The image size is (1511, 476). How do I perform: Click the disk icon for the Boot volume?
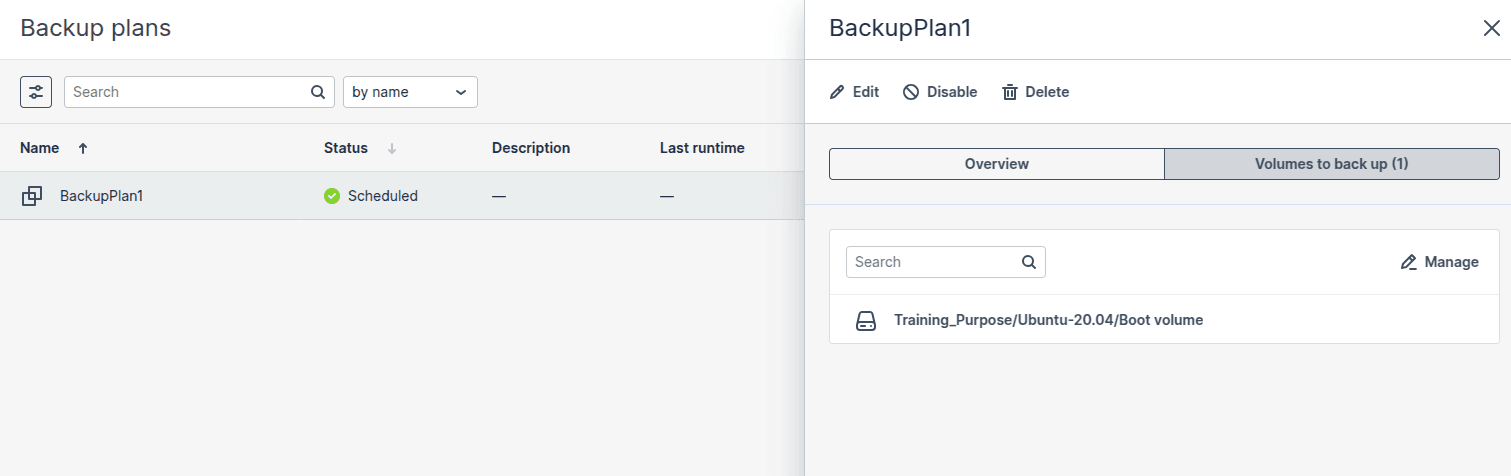tap(866, 321)
